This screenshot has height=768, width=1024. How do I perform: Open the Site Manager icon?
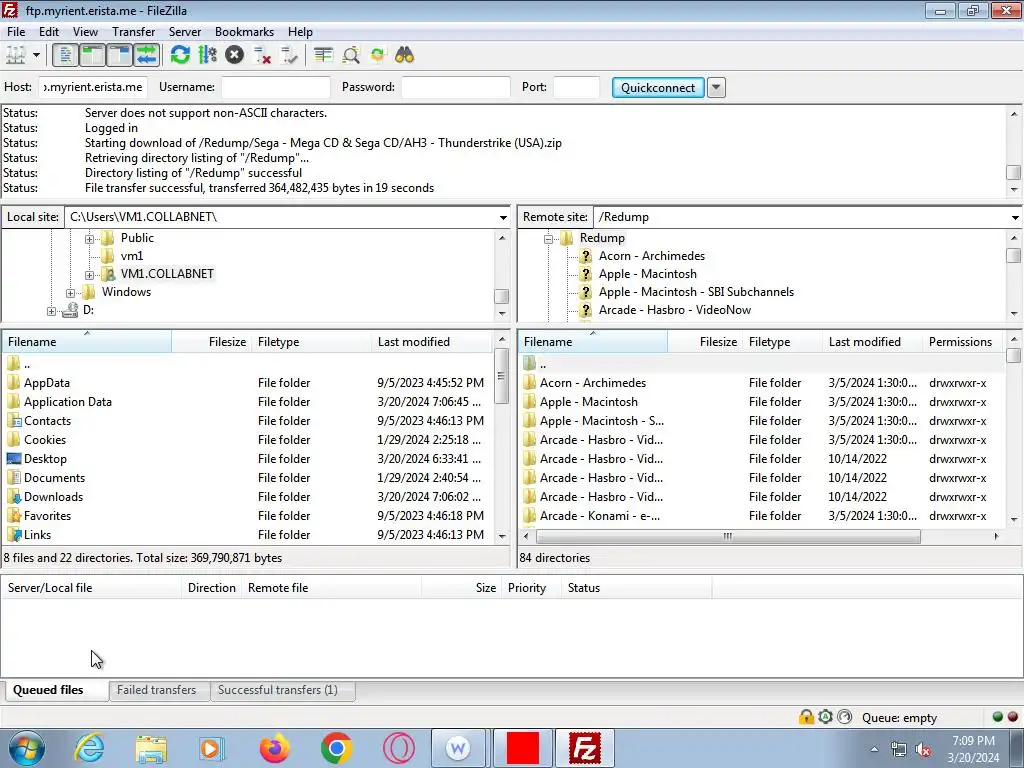[x=16, y=56]
